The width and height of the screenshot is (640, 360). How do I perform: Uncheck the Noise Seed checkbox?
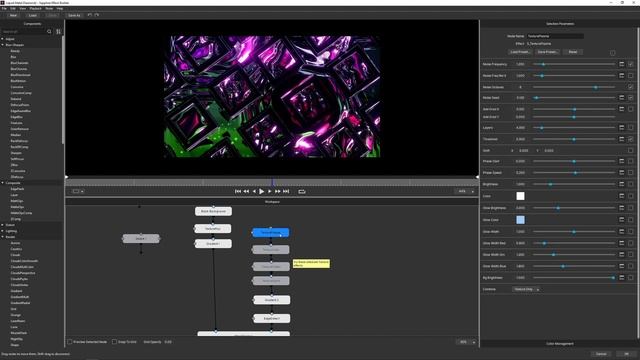(631, 98)
